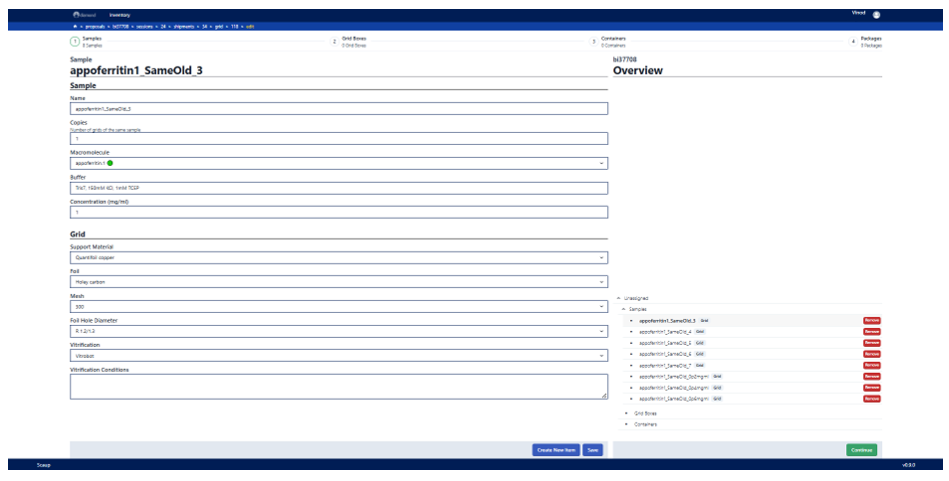The image size is (949, 481).
Task: Click the Overview heading
Action: (x=637, y=70)
